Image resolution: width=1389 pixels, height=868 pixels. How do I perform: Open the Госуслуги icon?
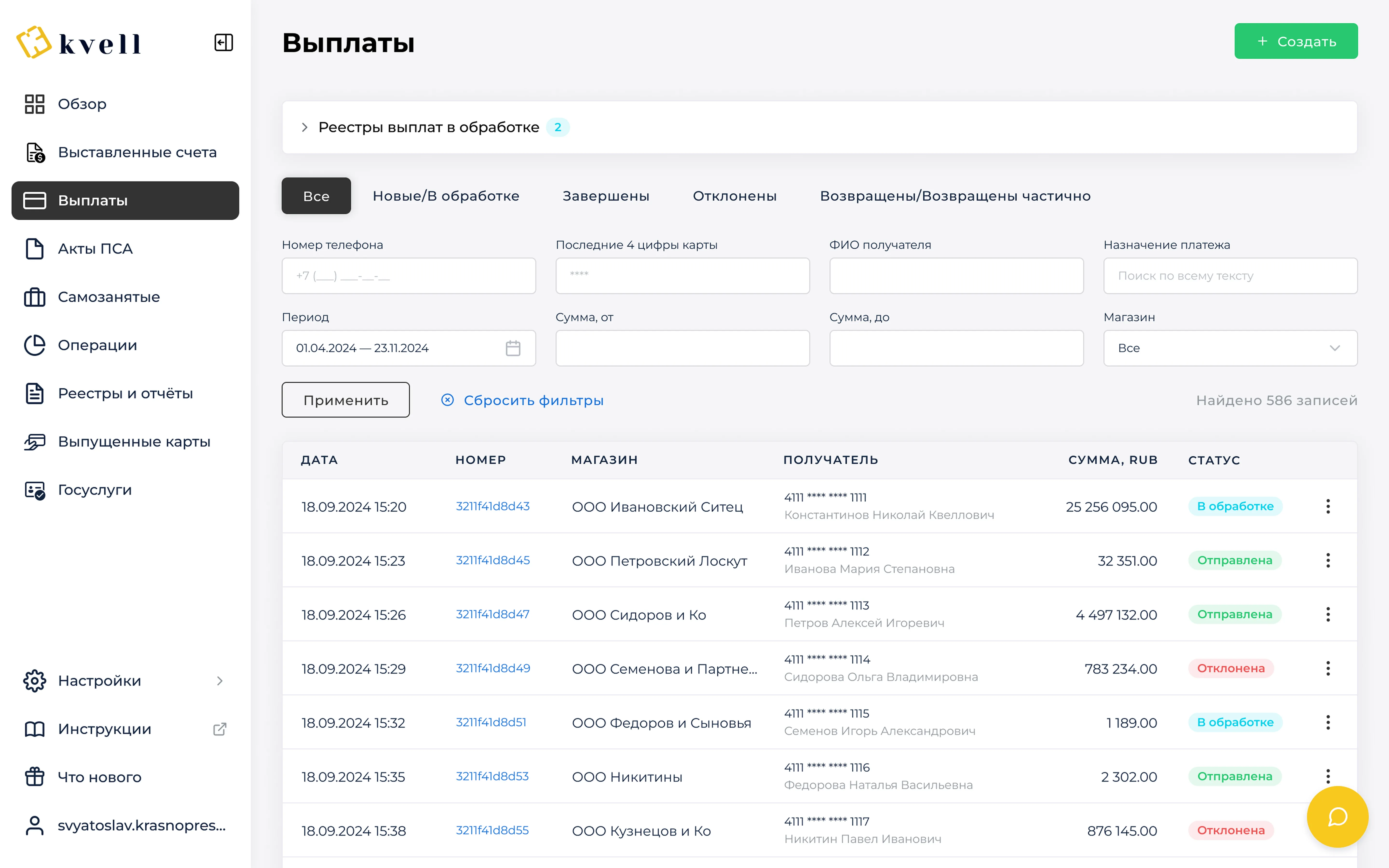pos(34,490)
